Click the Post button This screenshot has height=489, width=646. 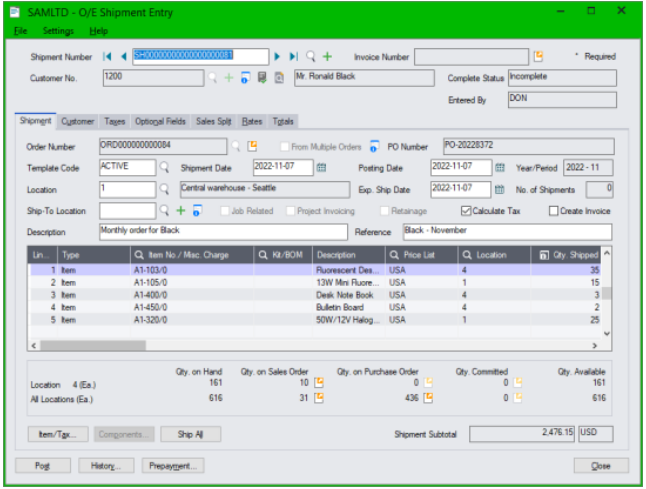pos(42,466)
